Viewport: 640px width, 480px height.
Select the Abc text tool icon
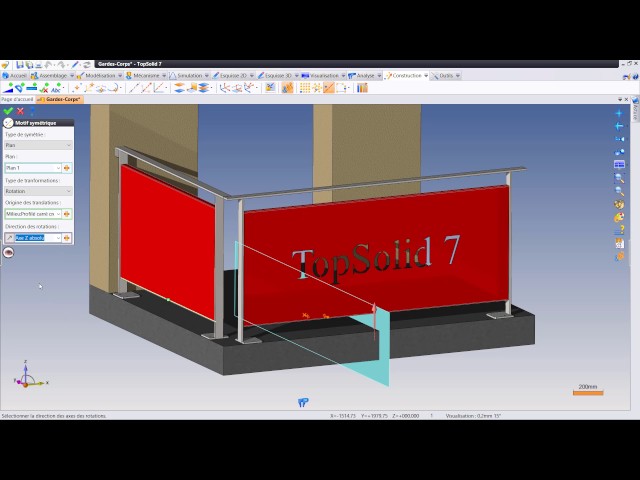pos(56,88)
